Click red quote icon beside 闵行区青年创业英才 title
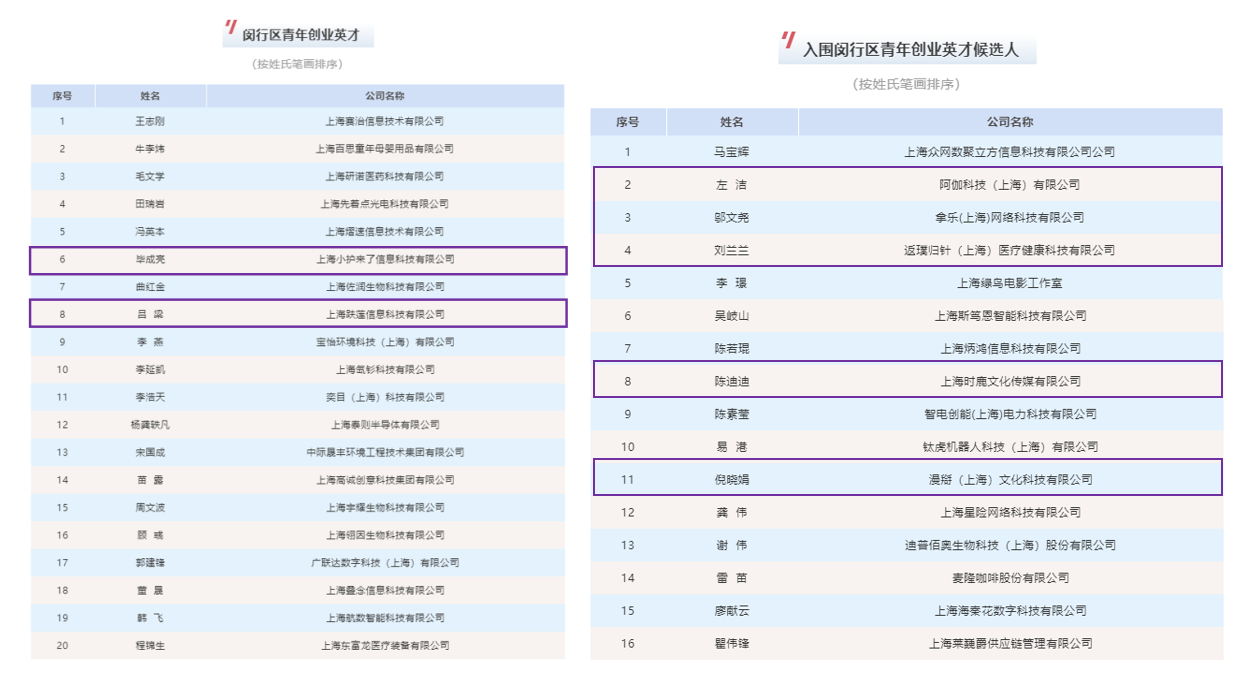The image size is (1240, 673). pyautogui.click(x=231, y=28)
